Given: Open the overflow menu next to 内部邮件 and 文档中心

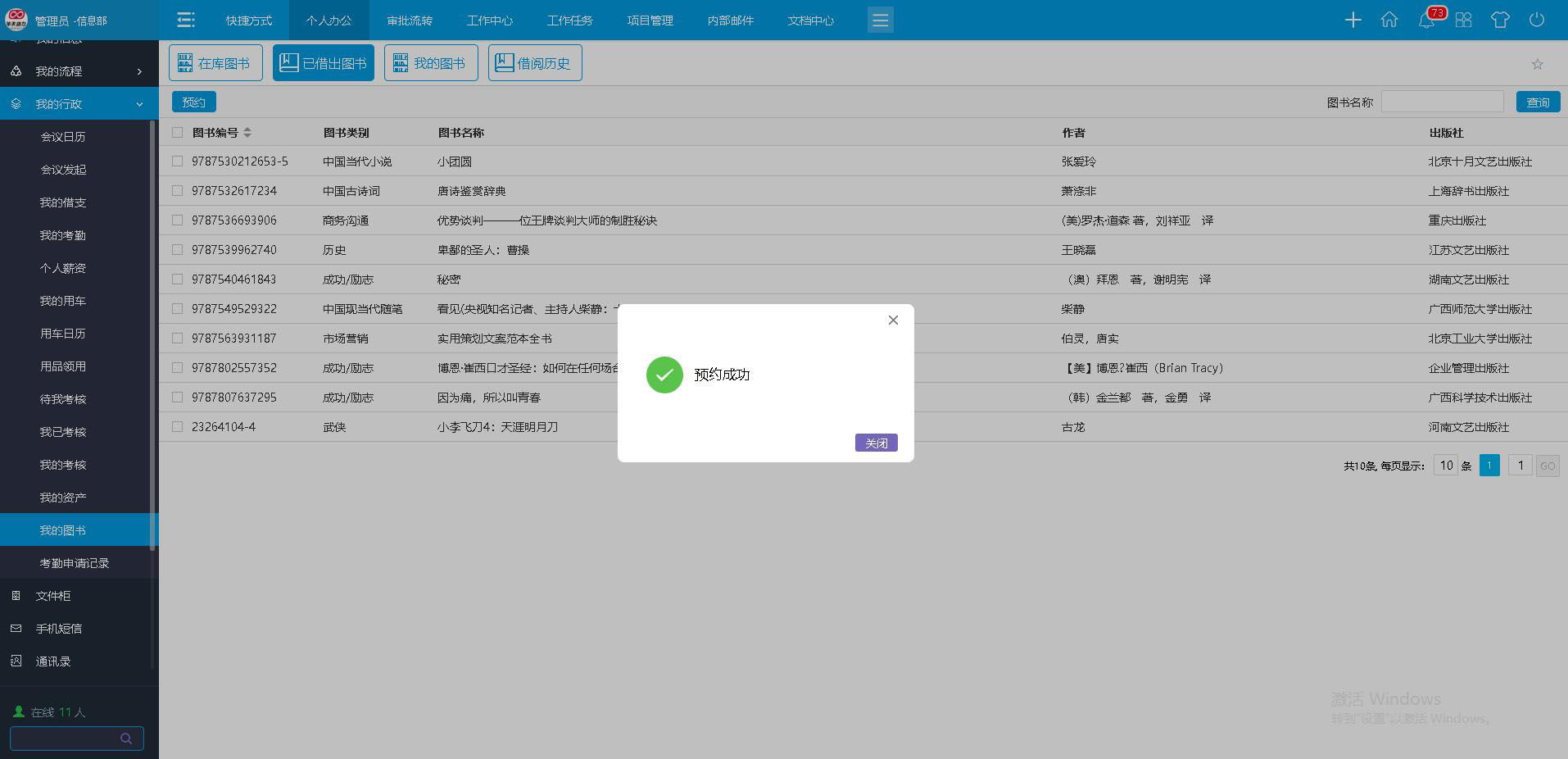Looking at the screenshot, I should pyautogui.click(x=880, y=20).
